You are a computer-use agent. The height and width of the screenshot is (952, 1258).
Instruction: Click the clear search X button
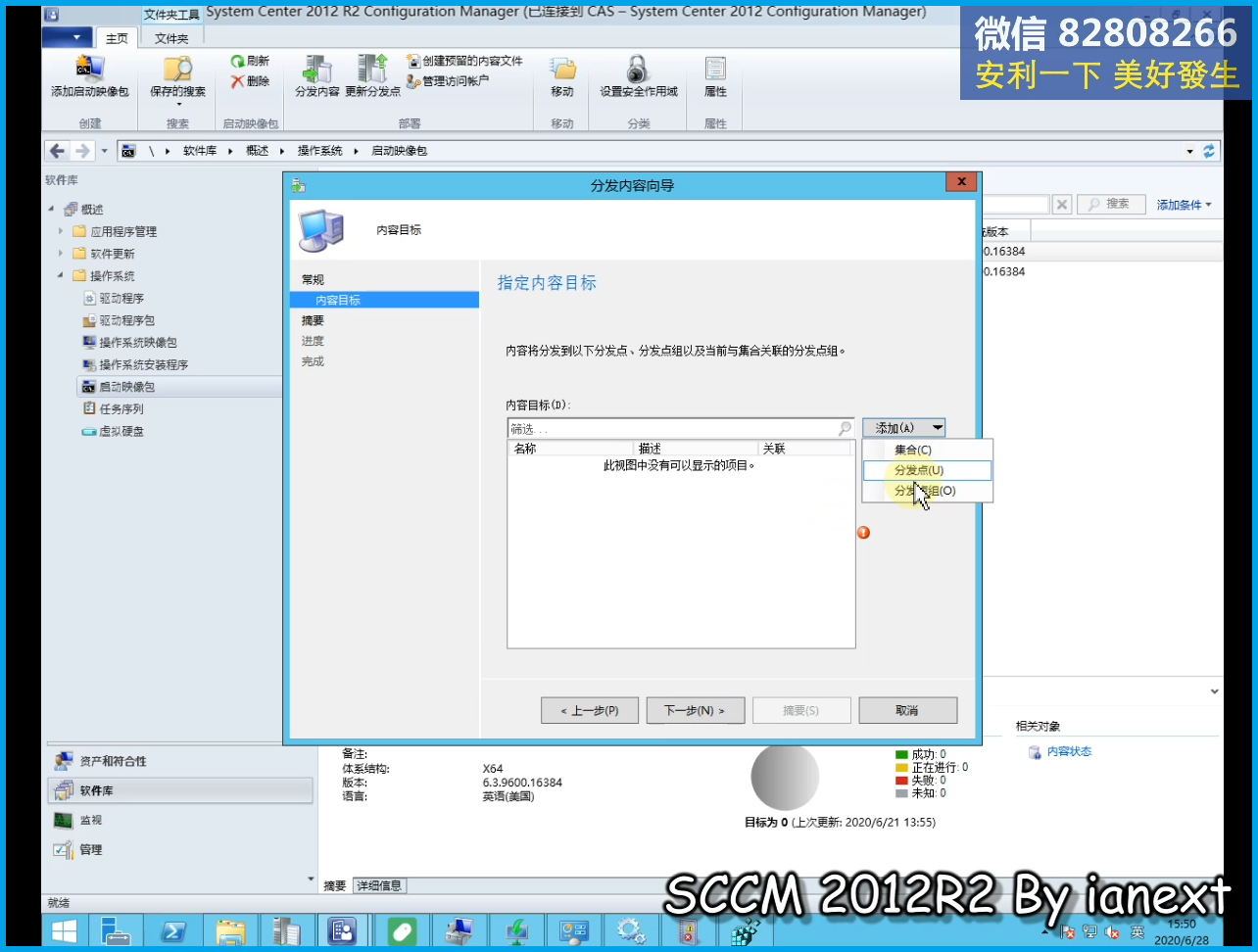click(1062, 204)
